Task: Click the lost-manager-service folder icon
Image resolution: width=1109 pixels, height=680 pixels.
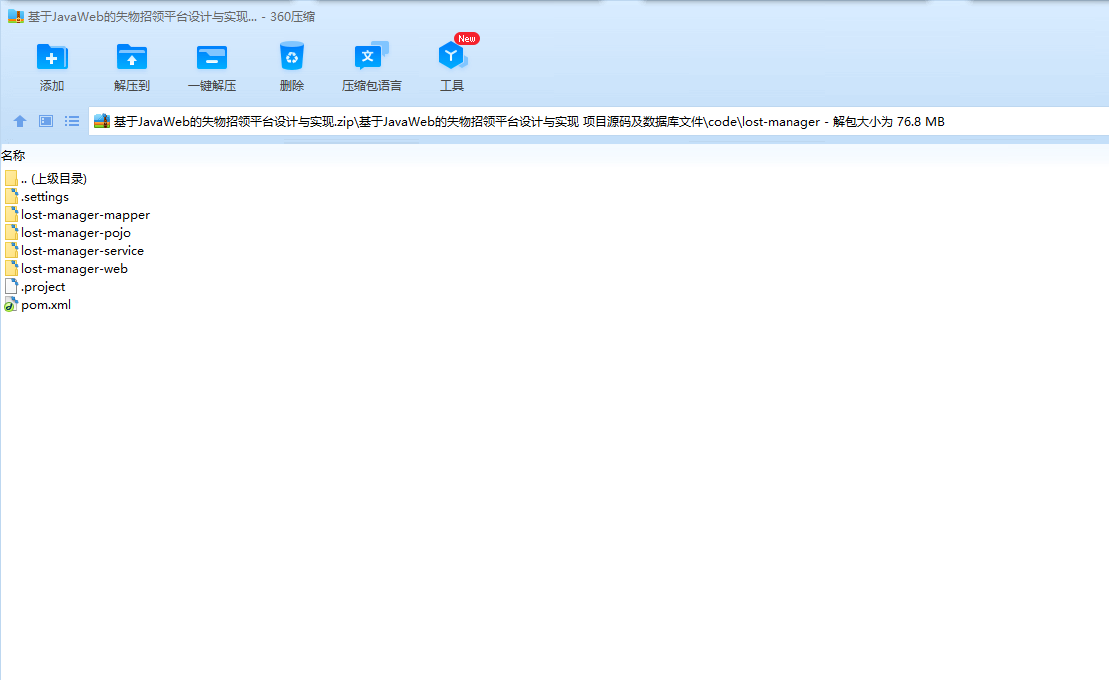Action: (x=11, y=250)
